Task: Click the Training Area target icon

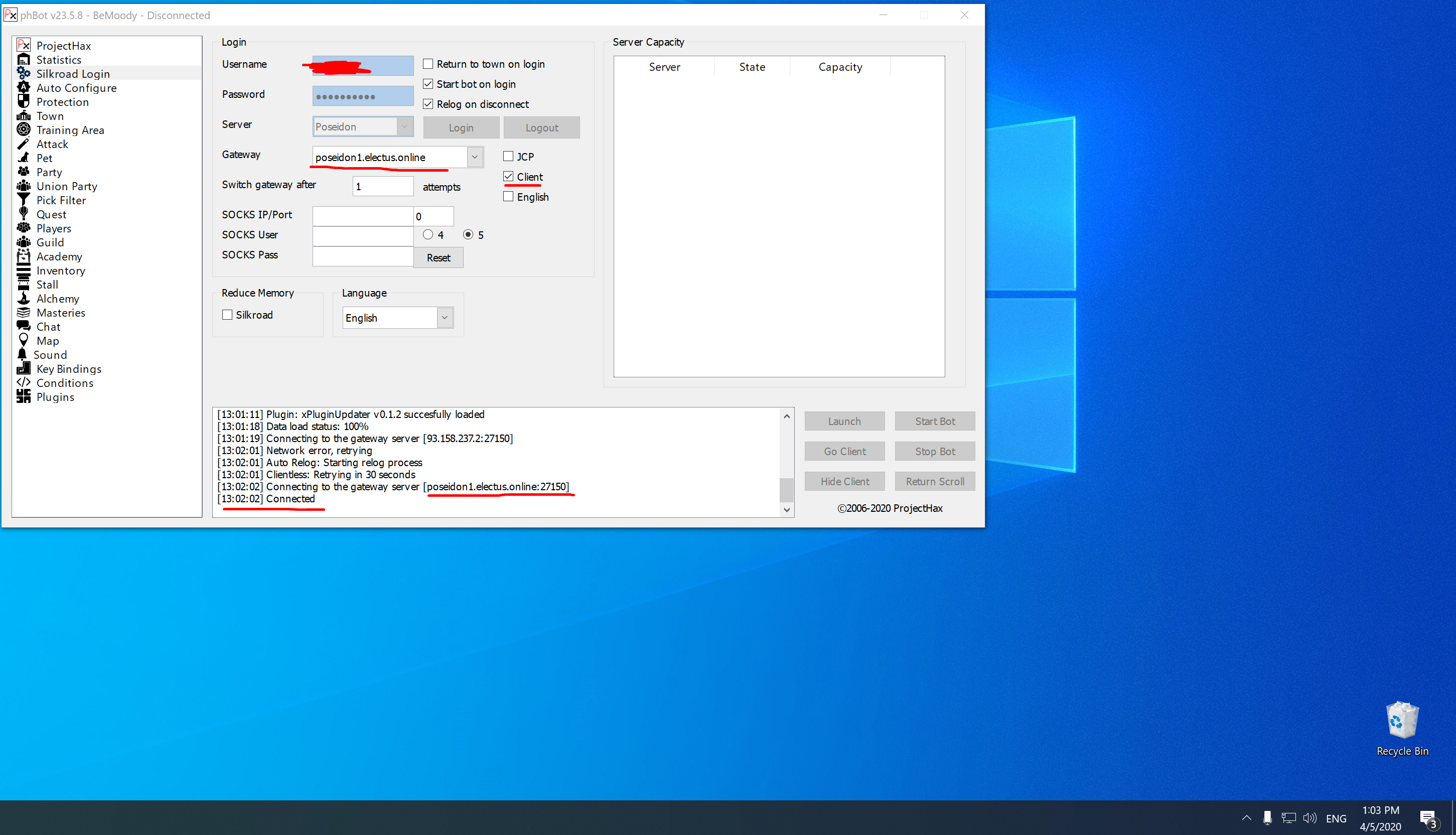Action: tap(24, 129)
